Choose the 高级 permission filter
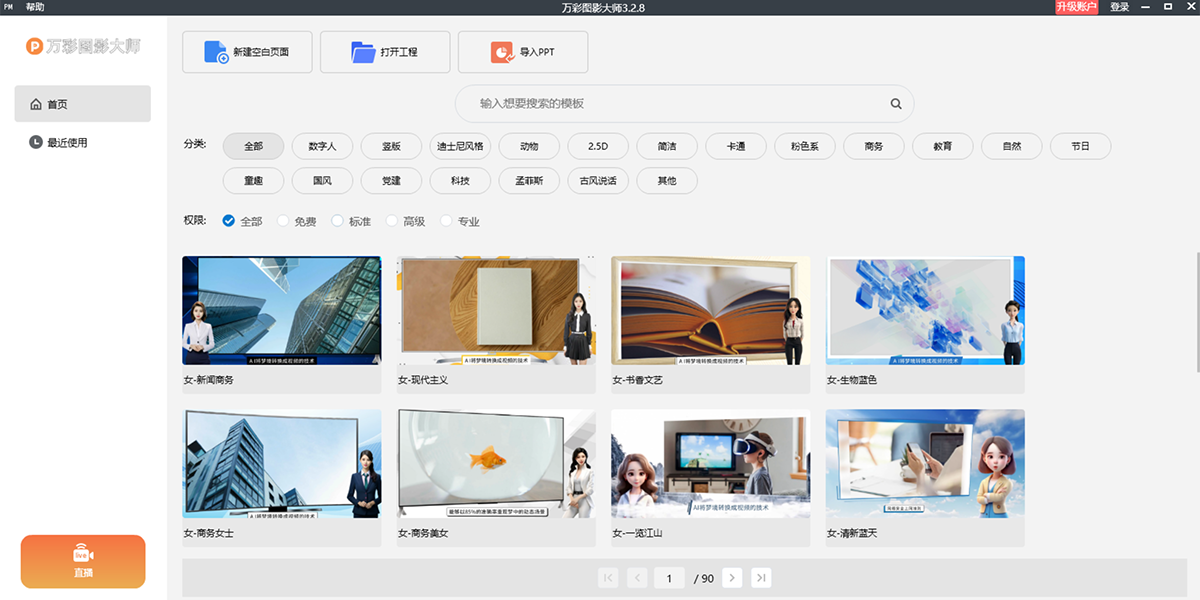Viewport: 1200px width, 600px height. click(391, 220)
